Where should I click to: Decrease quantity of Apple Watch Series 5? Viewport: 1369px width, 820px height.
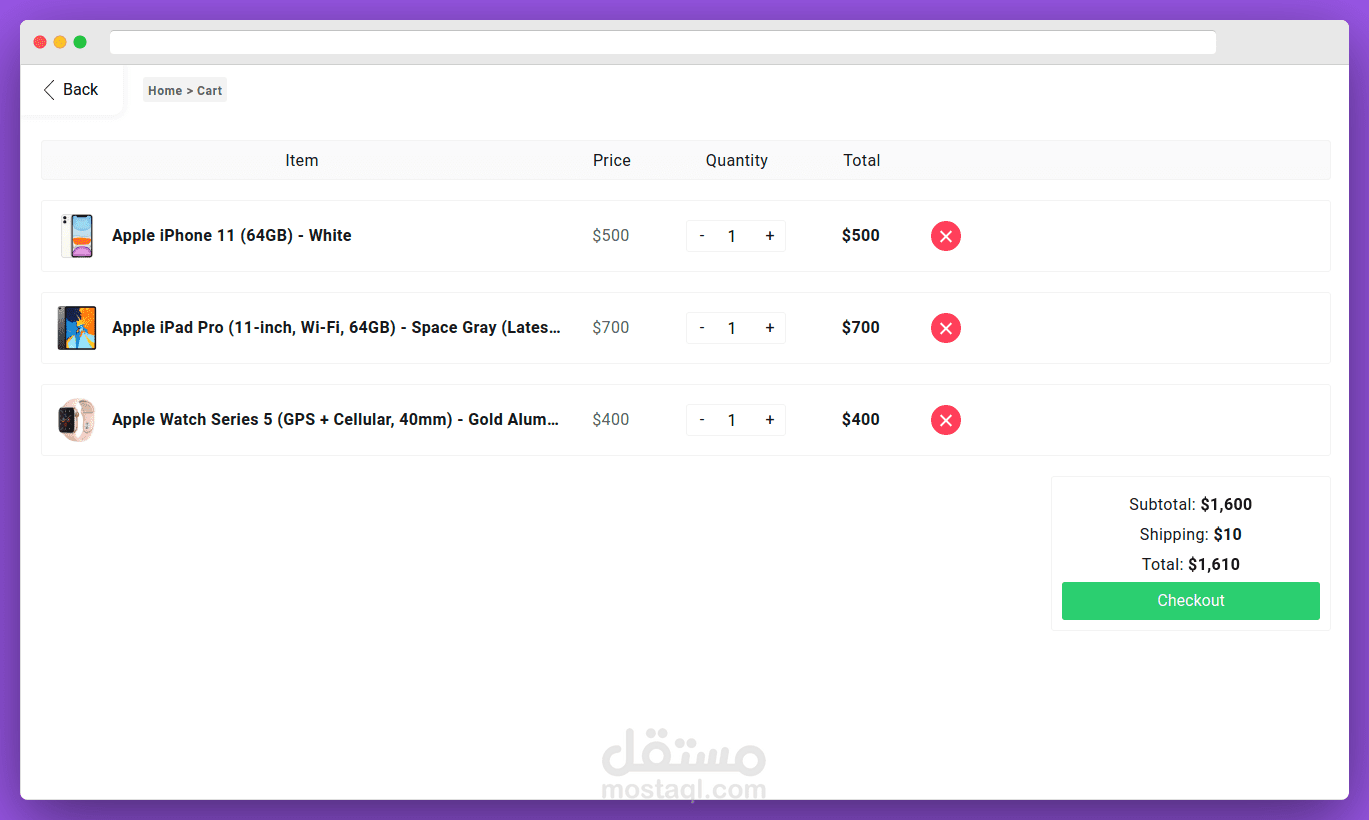point(702,420)
